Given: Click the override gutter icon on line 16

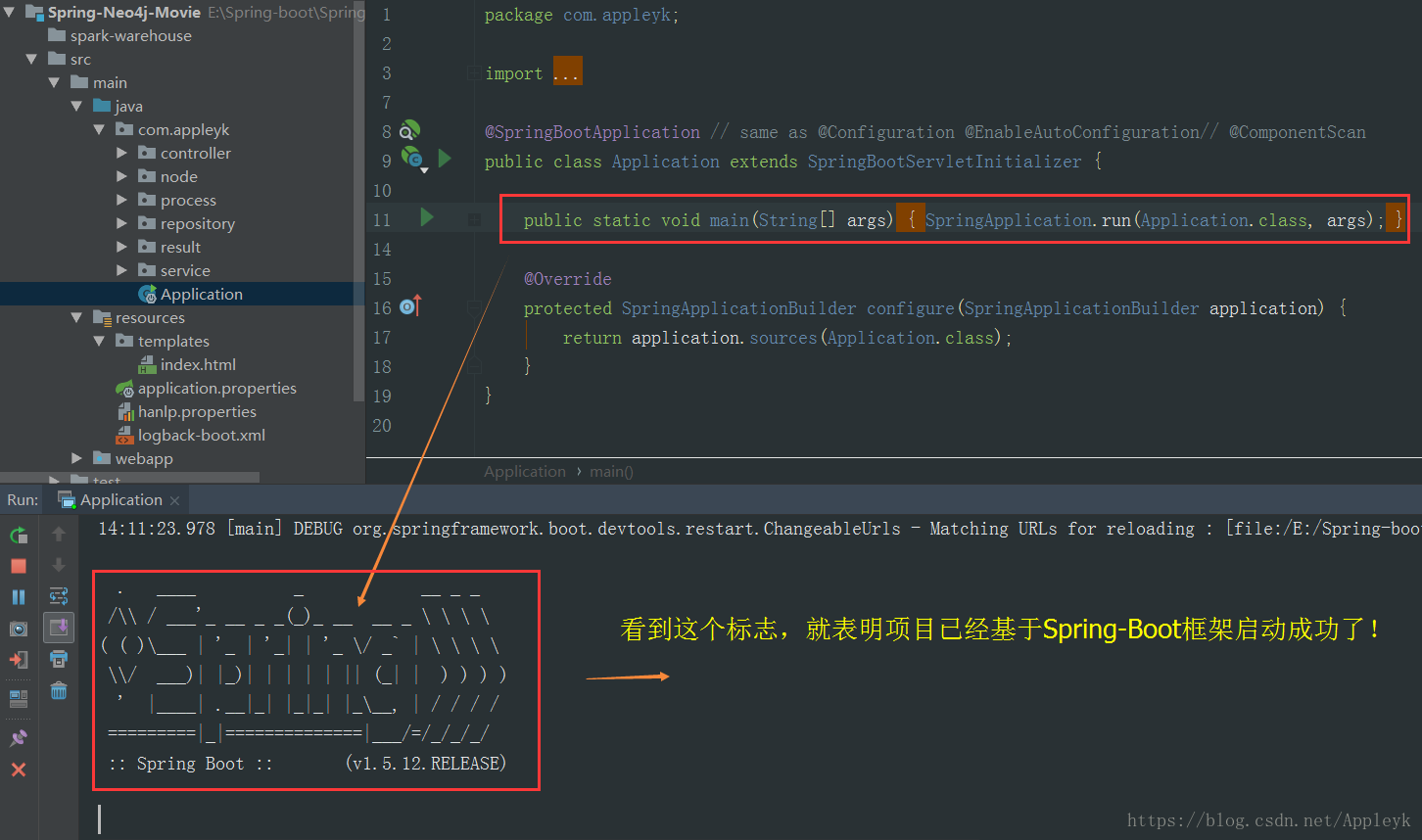Looking at the screenshot, I should [410, 306].
